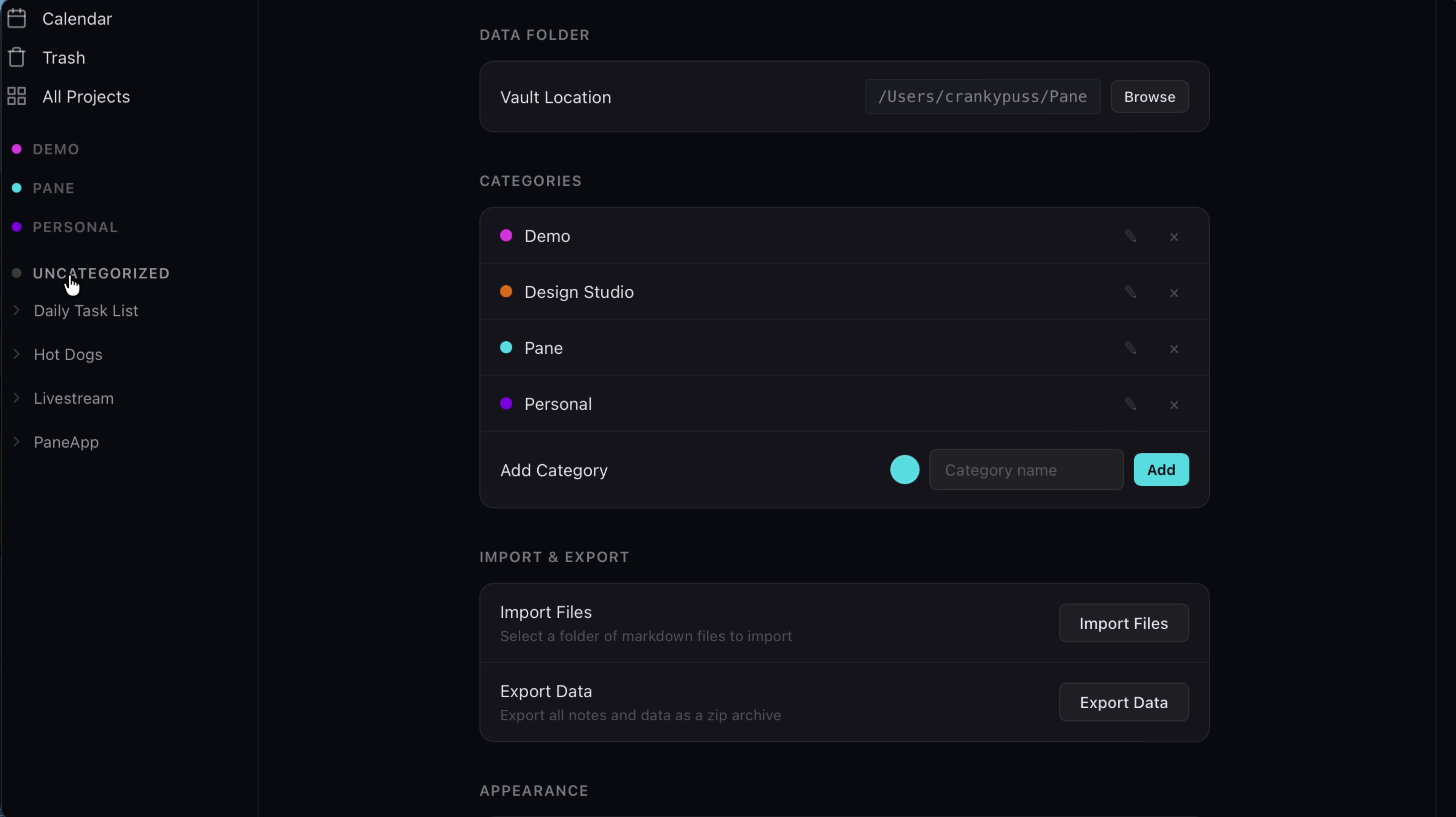Open the new category color picker
The height and width of the screenshot is (817, 1456).
point(904,469)
